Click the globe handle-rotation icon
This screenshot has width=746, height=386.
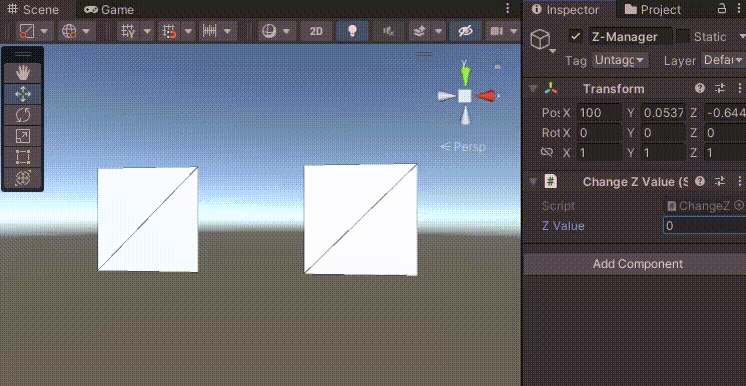(x=69, y=31)
